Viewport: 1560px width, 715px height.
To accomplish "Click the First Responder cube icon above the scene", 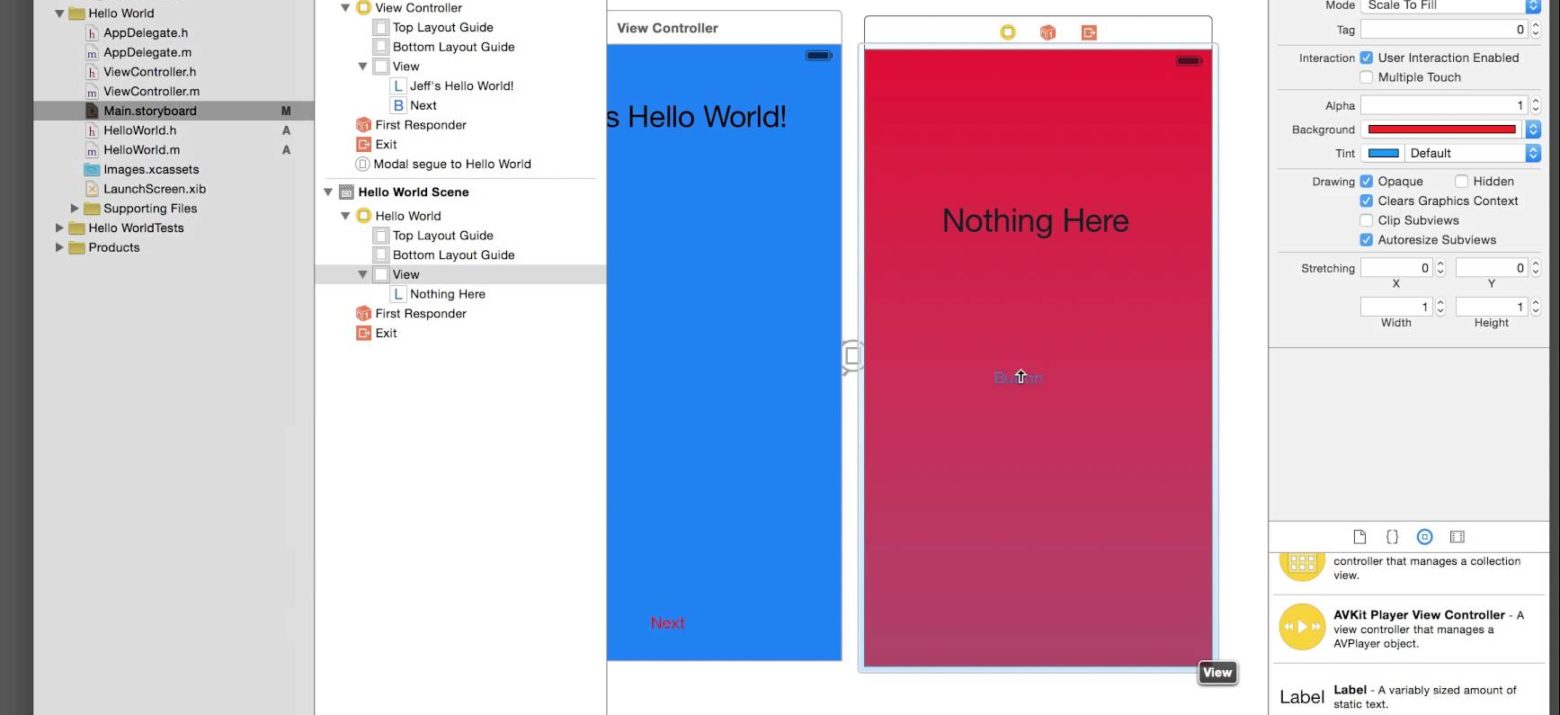I will coord(1047,32).
